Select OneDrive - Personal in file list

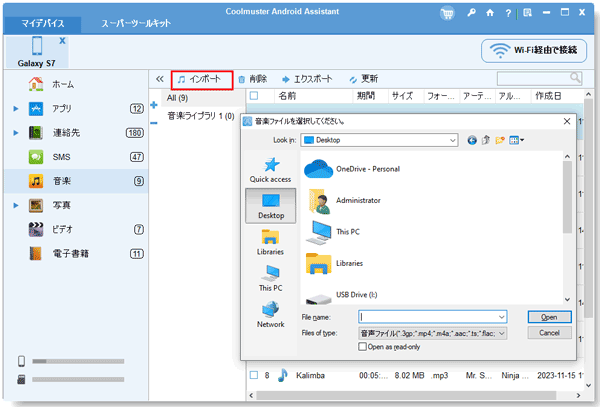352,169
